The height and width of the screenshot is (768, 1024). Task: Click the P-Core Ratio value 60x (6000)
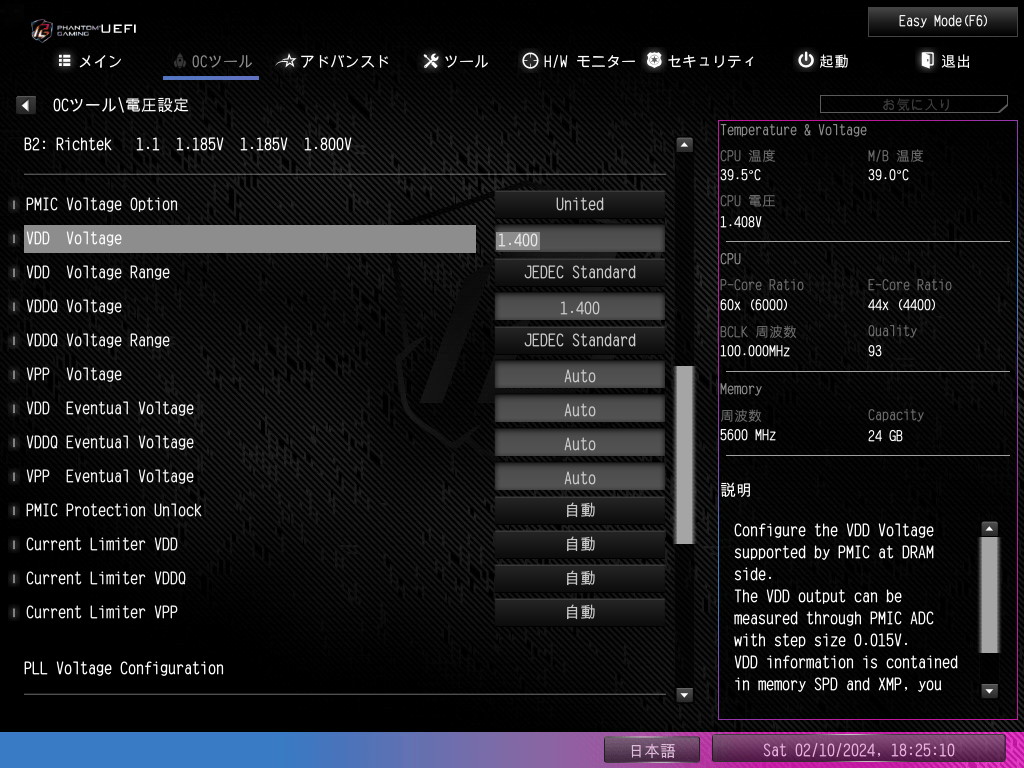click(754, 305)
